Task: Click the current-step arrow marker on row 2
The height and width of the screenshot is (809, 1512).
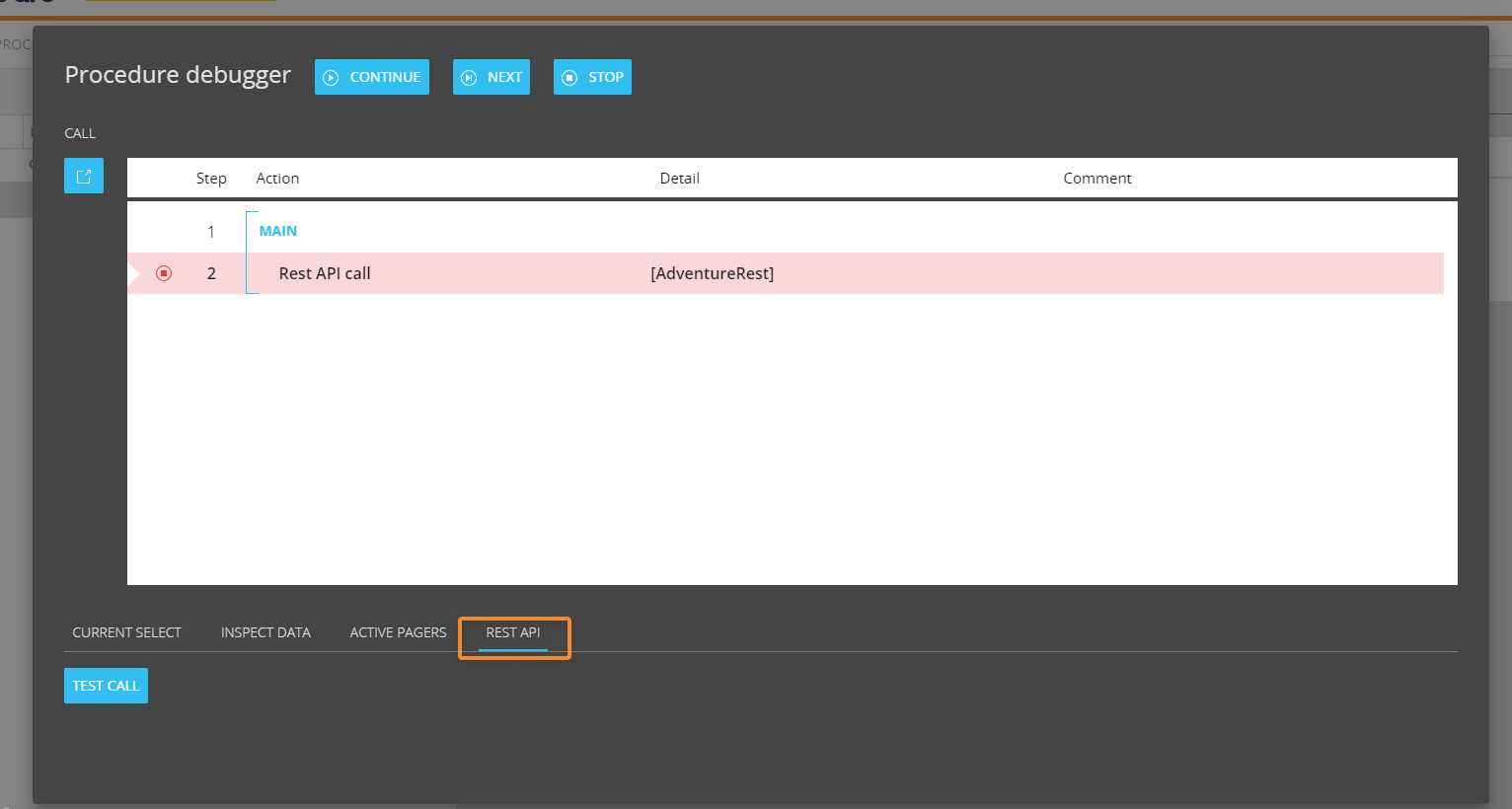Action: [134, 273]
